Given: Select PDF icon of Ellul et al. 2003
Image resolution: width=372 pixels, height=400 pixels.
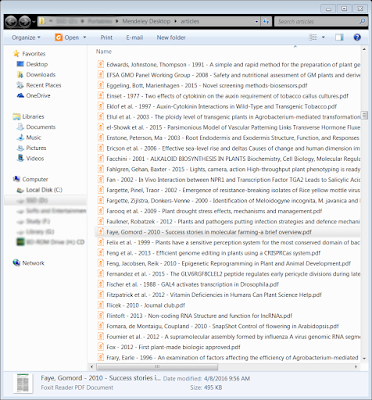Looking at the screenshot, I should point(101,117).
